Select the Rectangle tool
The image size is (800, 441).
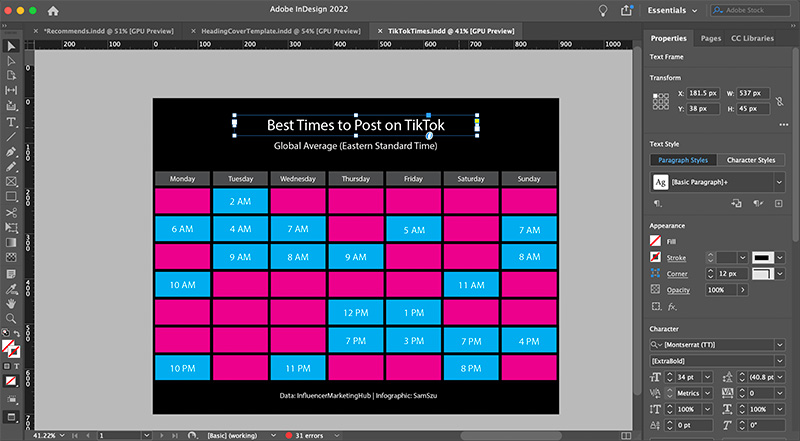point(11,197)
